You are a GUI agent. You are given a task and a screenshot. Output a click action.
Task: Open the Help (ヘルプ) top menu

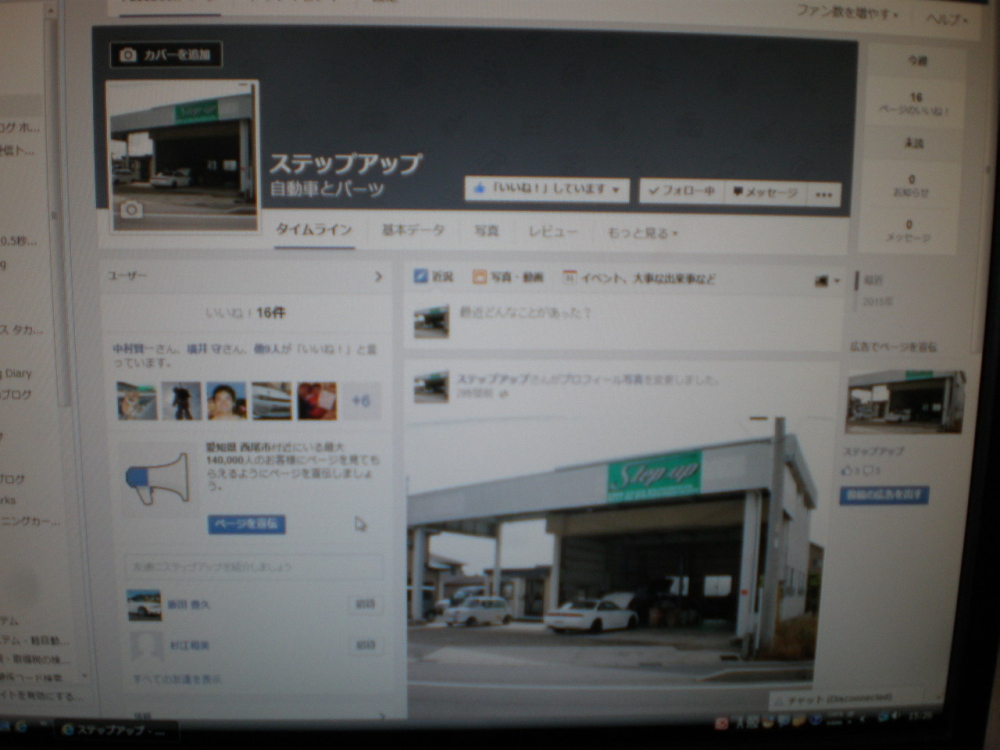pyautogui.click(x=946, y=19)
